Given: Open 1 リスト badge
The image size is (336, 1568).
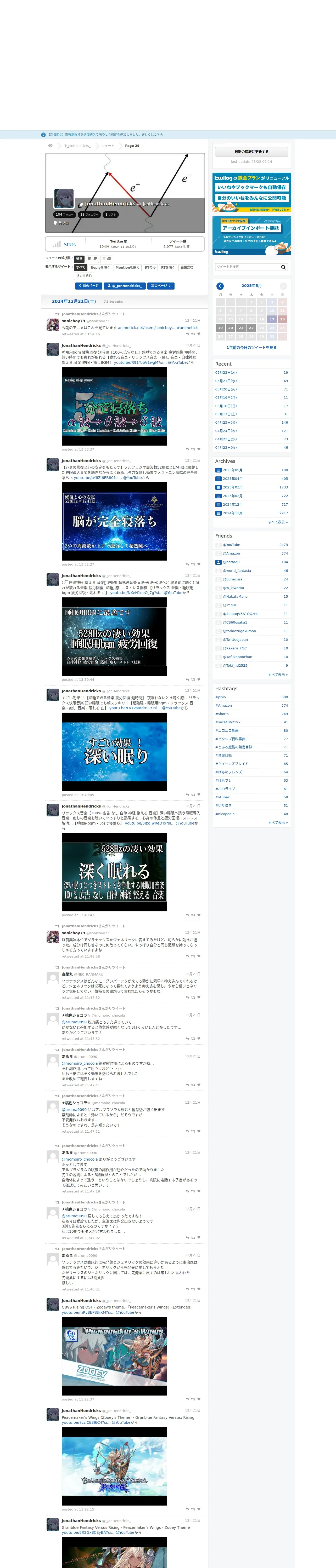Looking at the screenshot, I should pyautogui.click(x=111, y=214).
